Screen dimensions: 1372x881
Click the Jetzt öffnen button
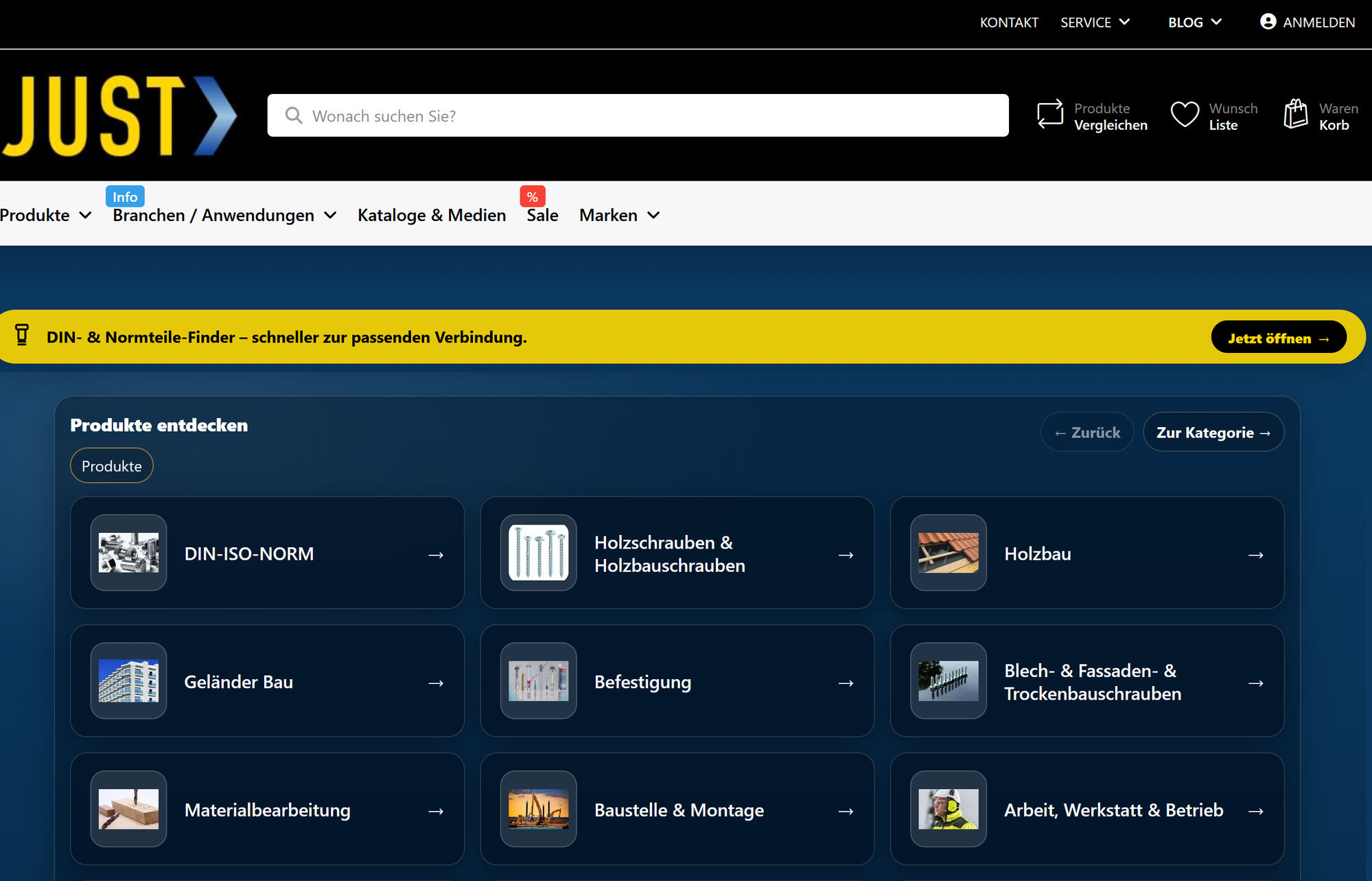coord(1279,337)
